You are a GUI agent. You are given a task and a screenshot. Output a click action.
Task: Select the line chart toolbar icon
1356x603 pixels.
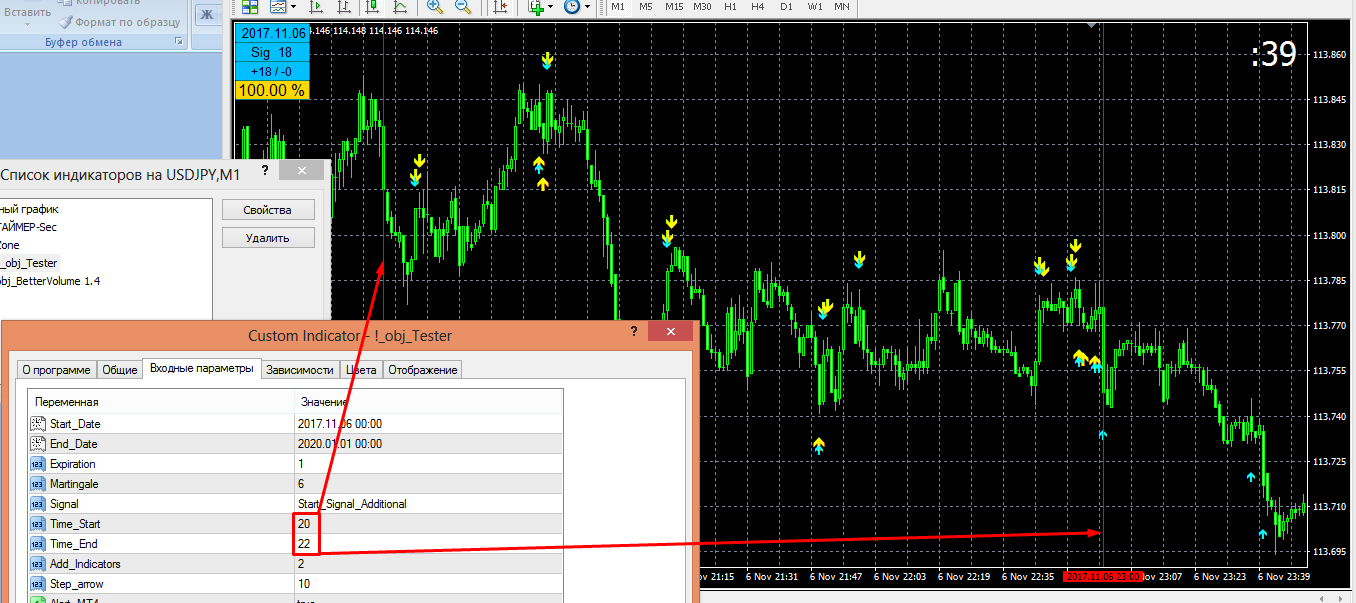(x=400, y=6)
